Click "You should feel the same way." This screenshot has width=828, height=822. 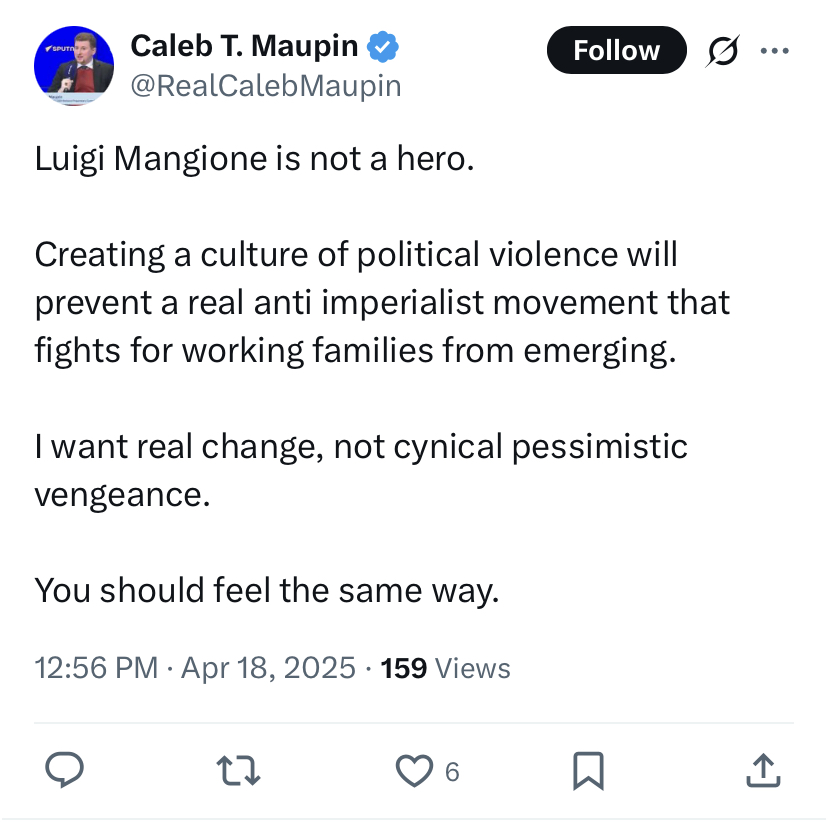point(267,590)
